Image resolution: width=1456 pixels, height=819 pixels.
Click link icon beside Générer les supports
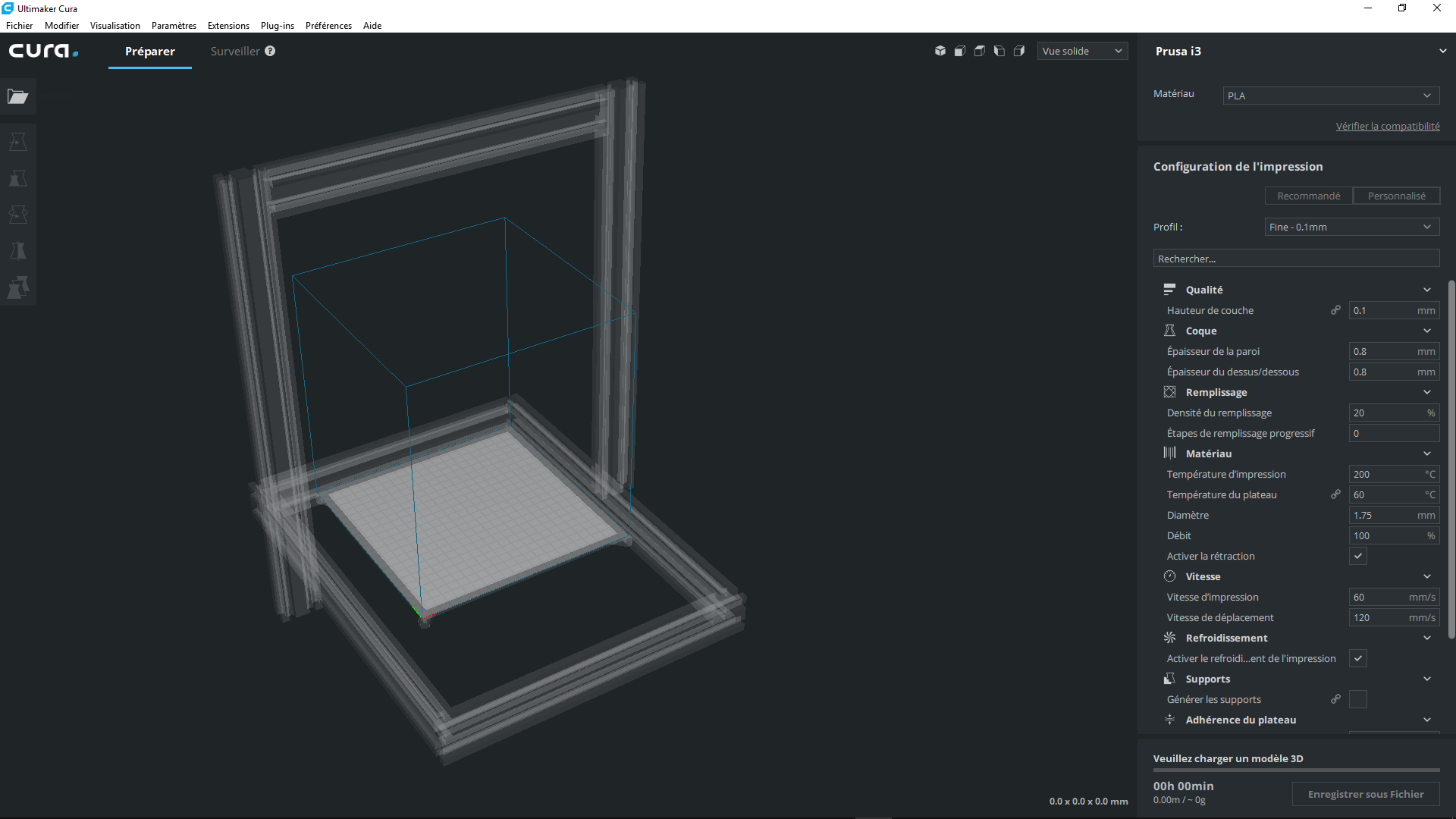point(1335,699)
